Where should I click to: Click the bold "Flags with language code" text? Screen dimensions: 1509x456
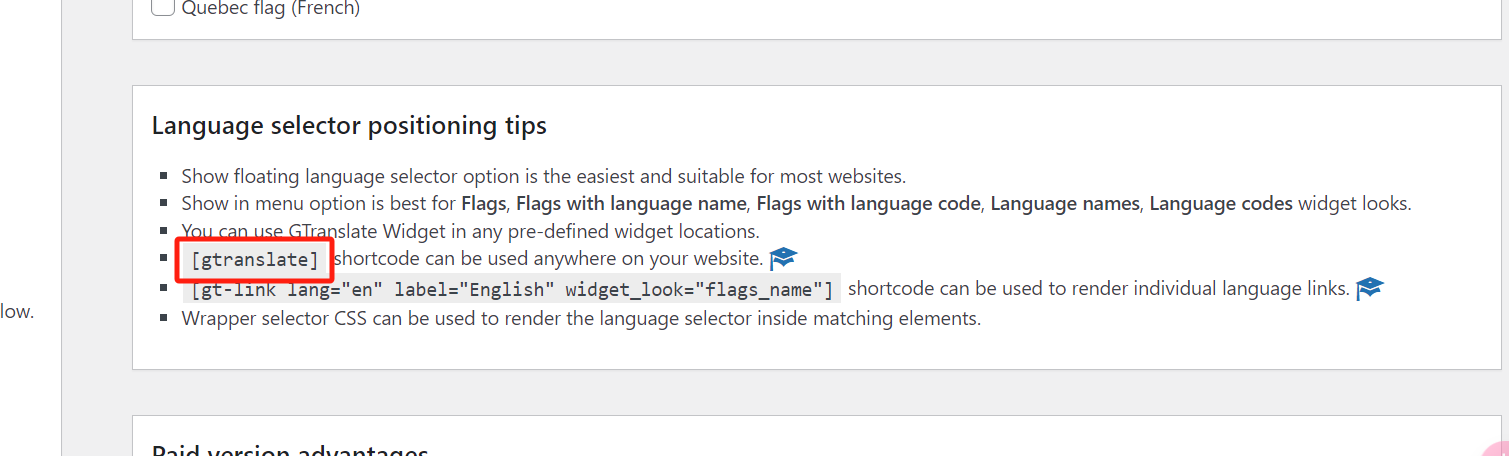[868, 204]
